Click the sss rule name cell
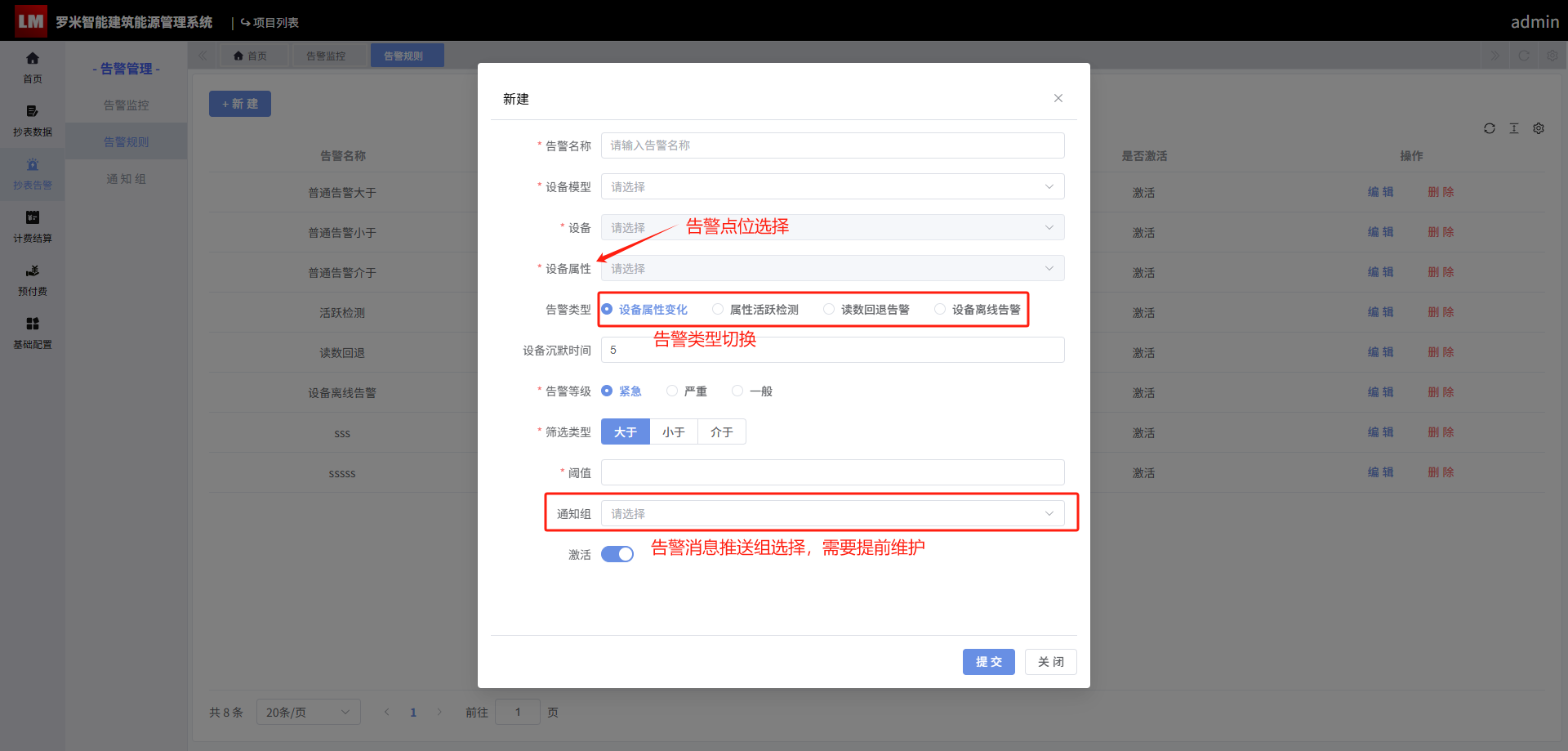 click(x=342, y=433)
